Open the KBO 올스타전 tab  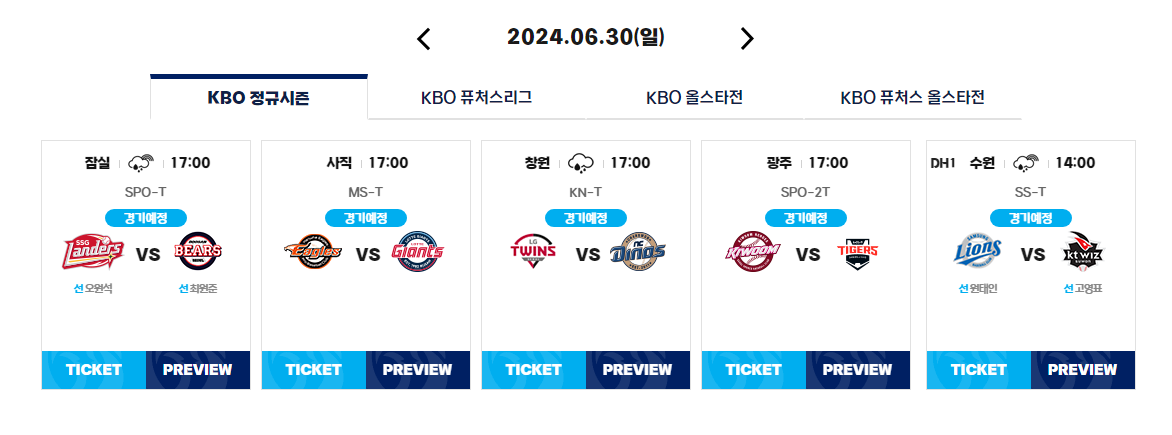[695, 97]
